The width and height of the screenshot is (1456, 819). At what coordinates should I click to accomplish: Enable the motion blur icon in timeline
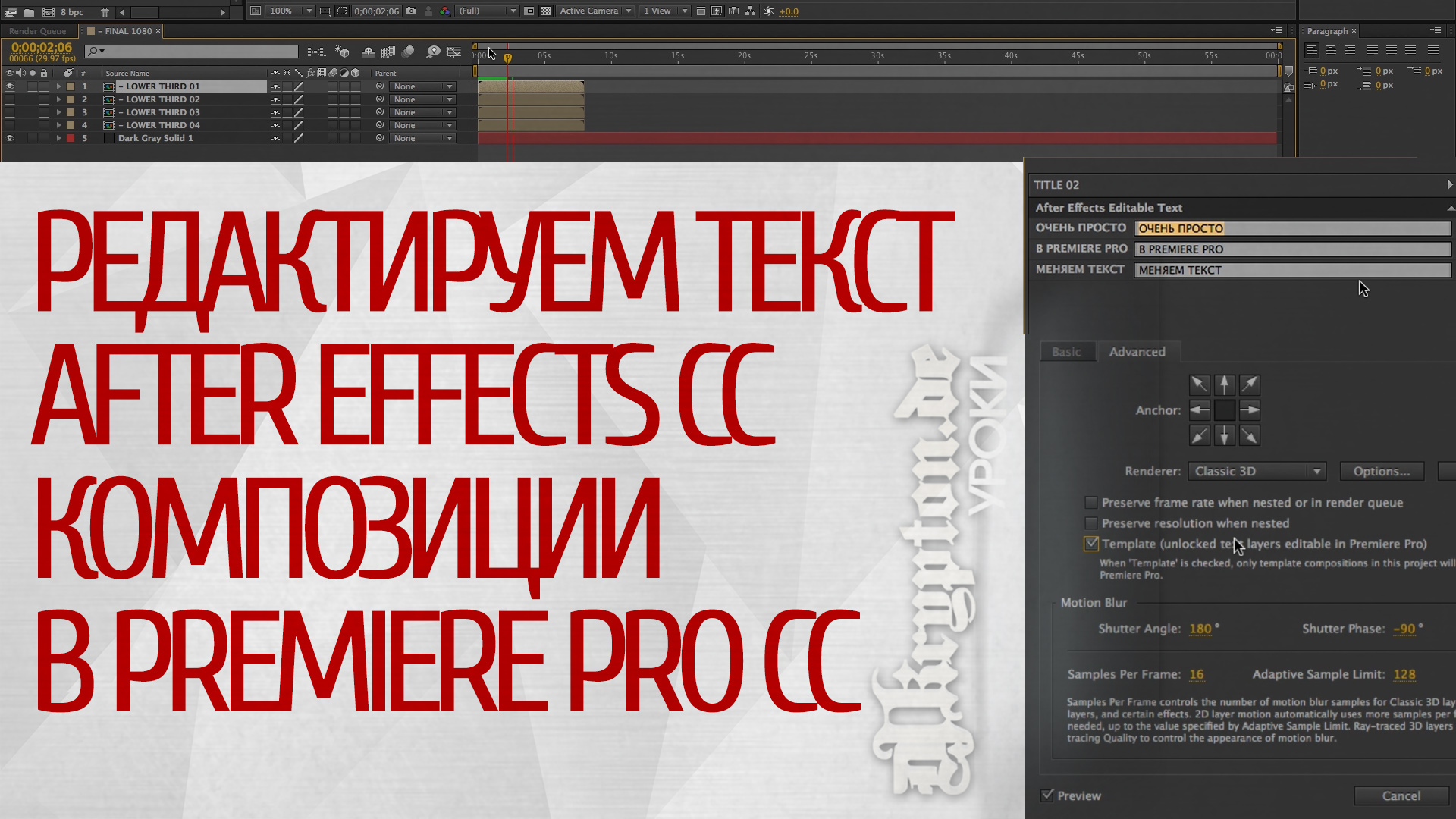[x=408, y=52]
